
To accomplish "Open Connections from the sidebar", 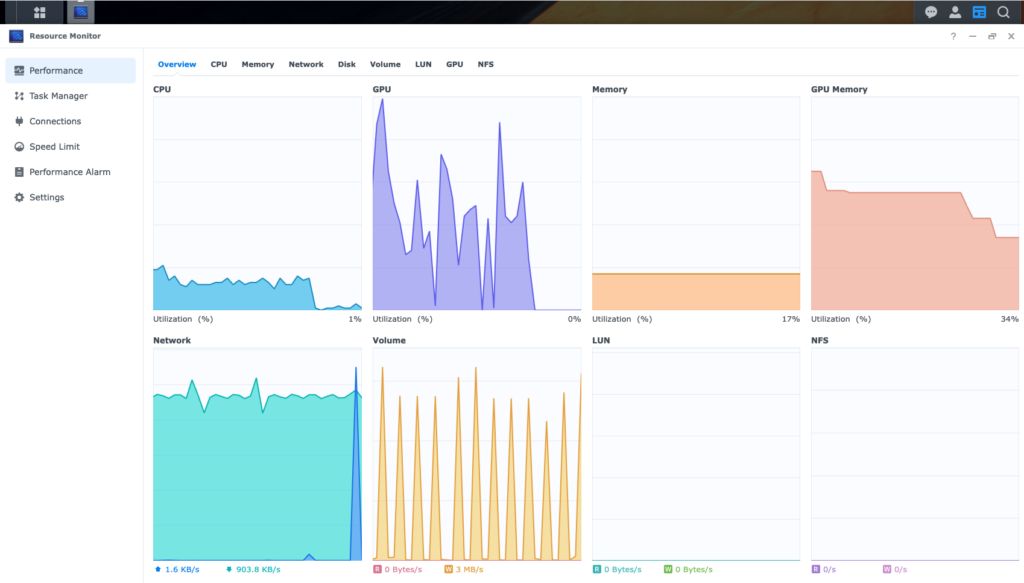I will (x=55, y=121).
